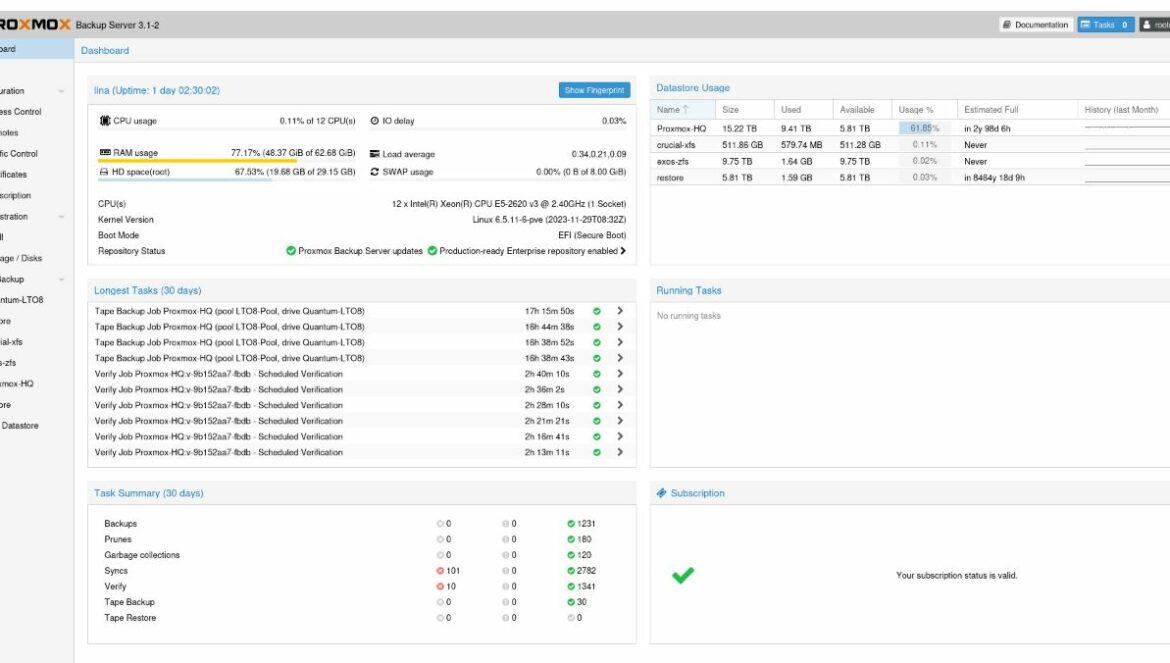Click the Proxmox-HQ usage percent bar

tap(924, 128)
